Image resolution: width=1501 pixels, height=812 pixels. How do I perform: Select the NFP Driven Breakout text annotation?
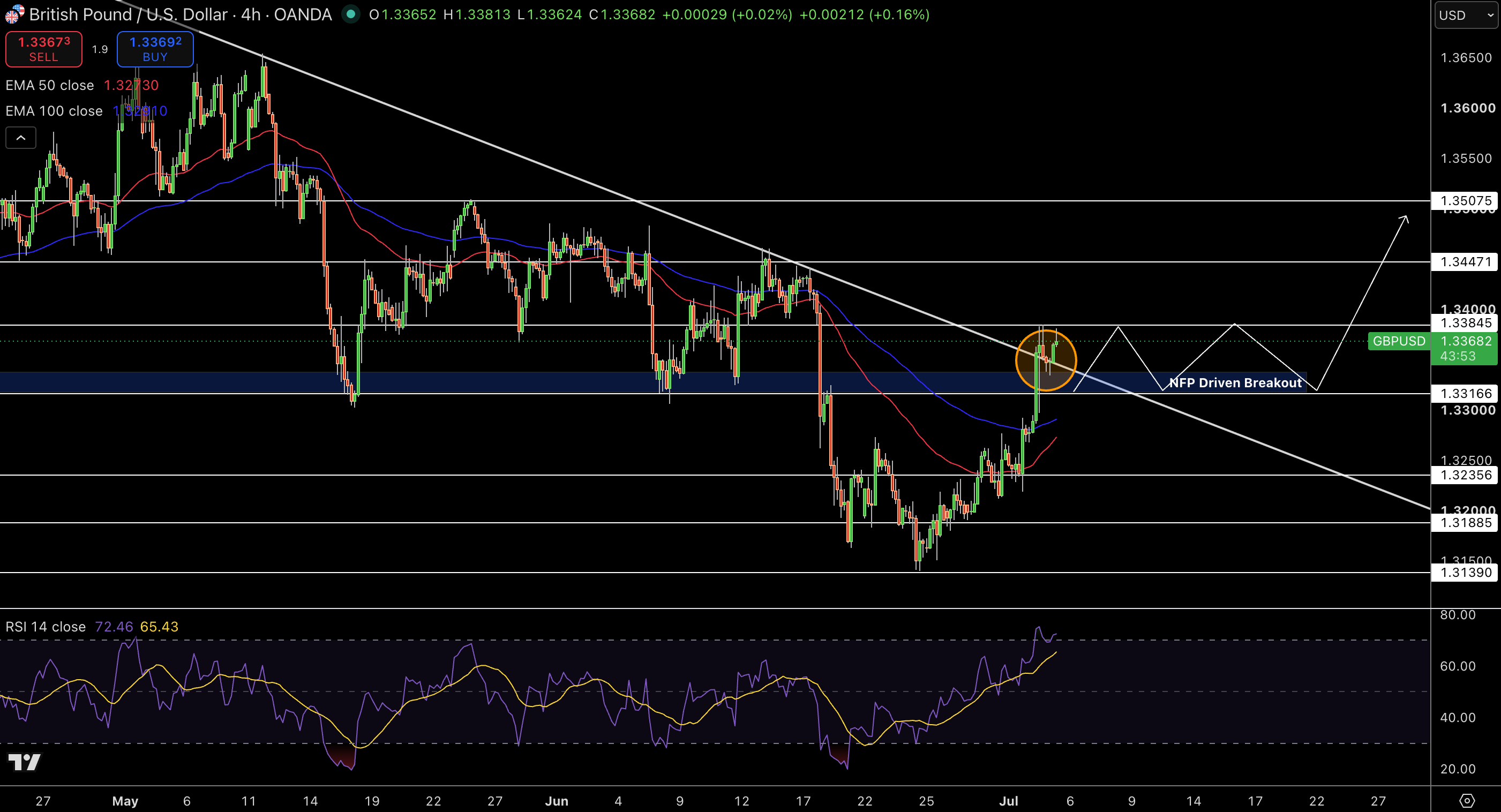1235,382
